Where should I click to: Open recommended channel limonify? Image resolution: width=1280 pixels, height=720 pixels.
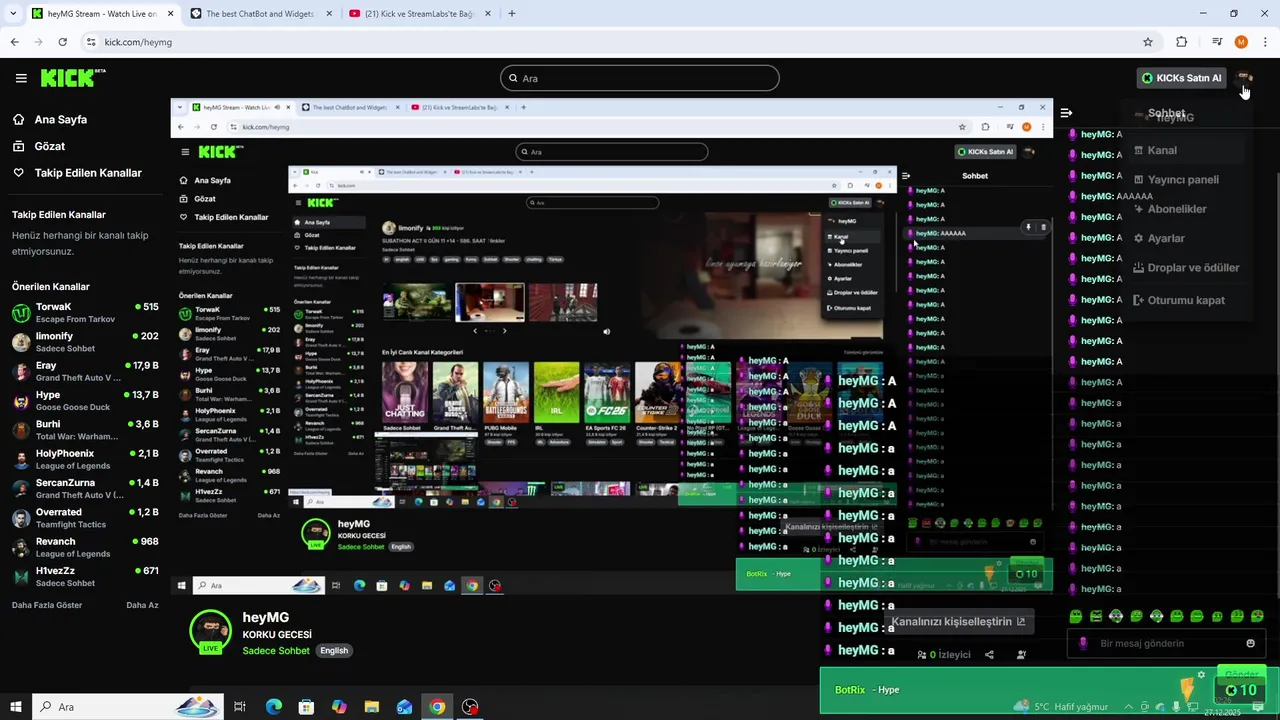tap(85, 342)
